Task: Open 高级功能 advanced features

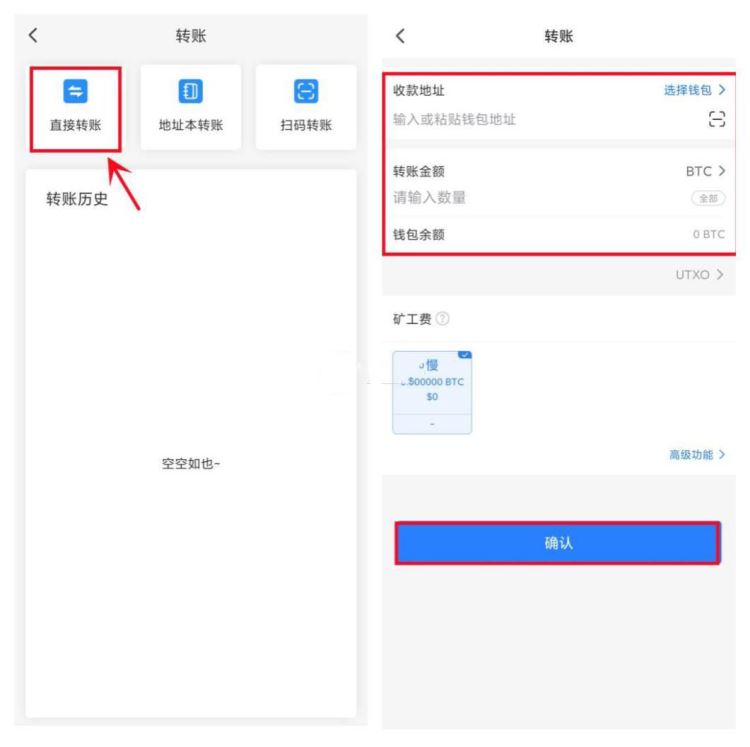Action: tap(696, 454)
